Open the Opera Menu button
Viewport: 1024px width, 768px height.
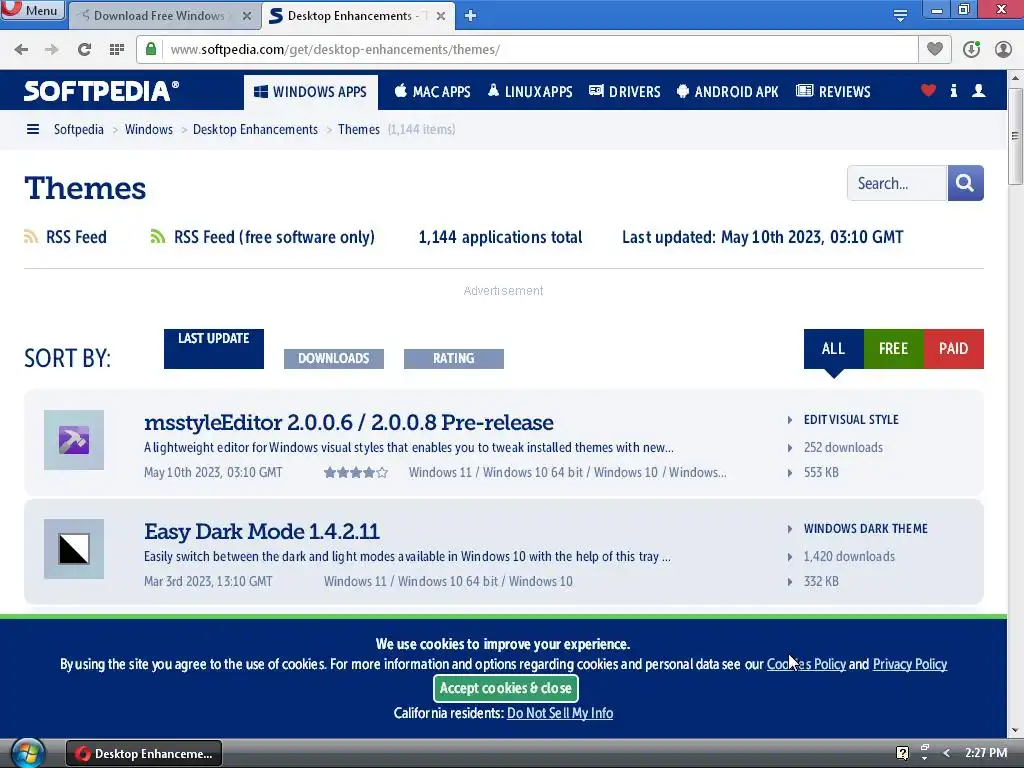(x=33, y=10)
